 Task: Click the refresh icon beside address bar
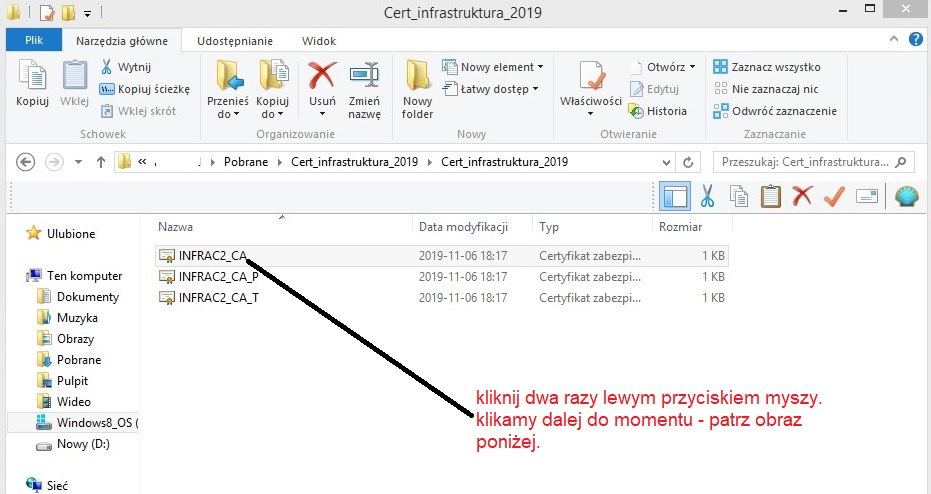pos(687,162)
